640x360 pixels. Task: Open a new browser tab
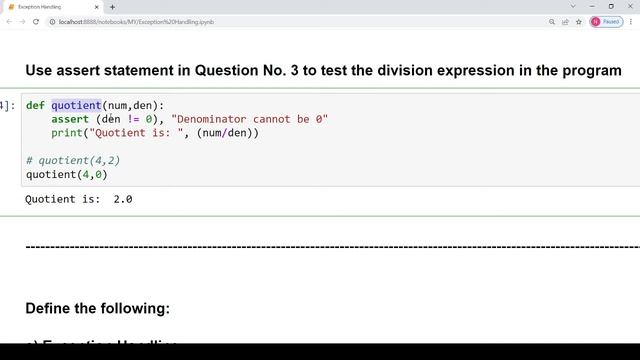pyautogui.click(x=112, y=7)
